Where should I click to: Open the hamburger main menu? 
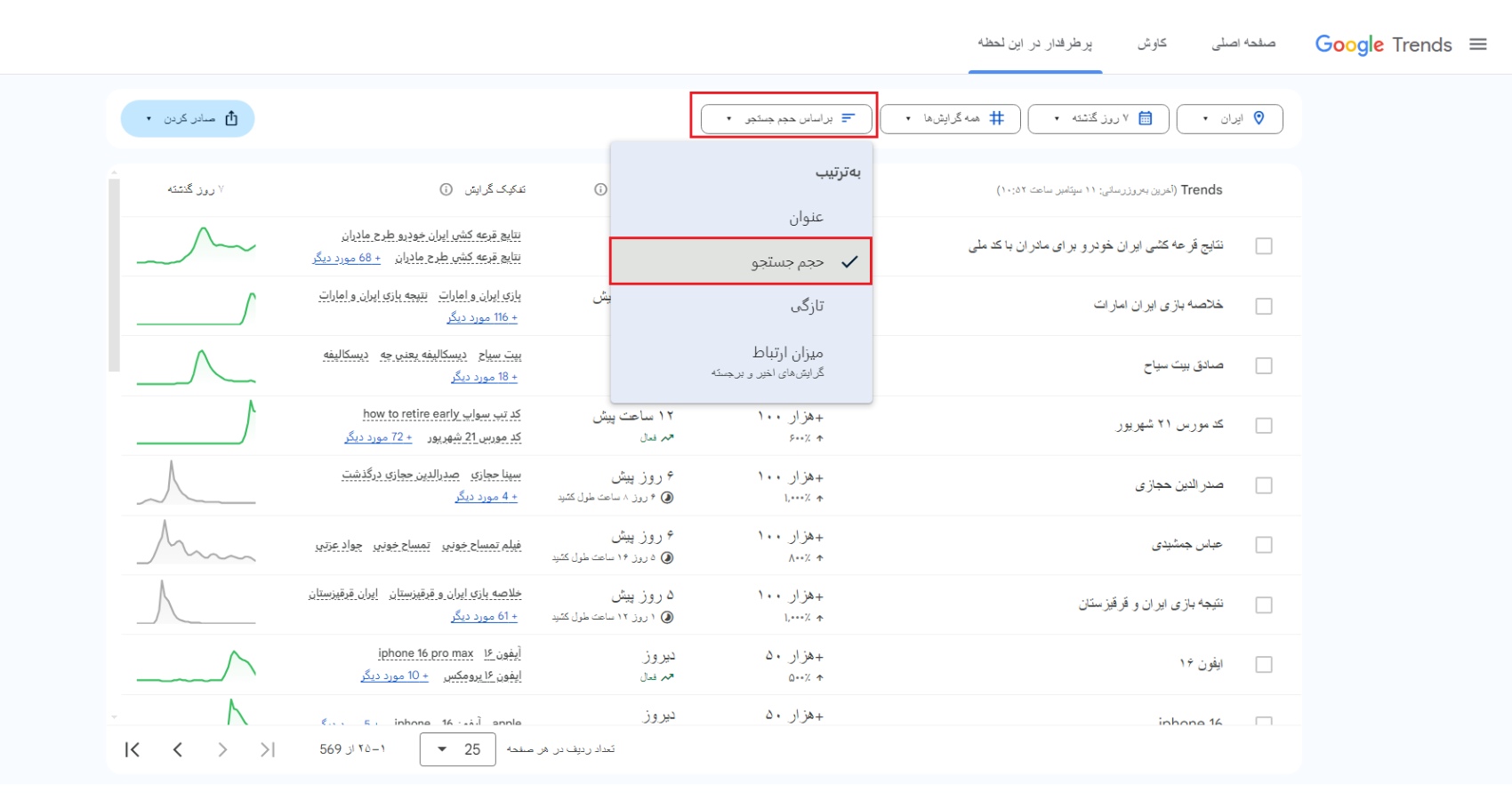tap(1478, 44)
